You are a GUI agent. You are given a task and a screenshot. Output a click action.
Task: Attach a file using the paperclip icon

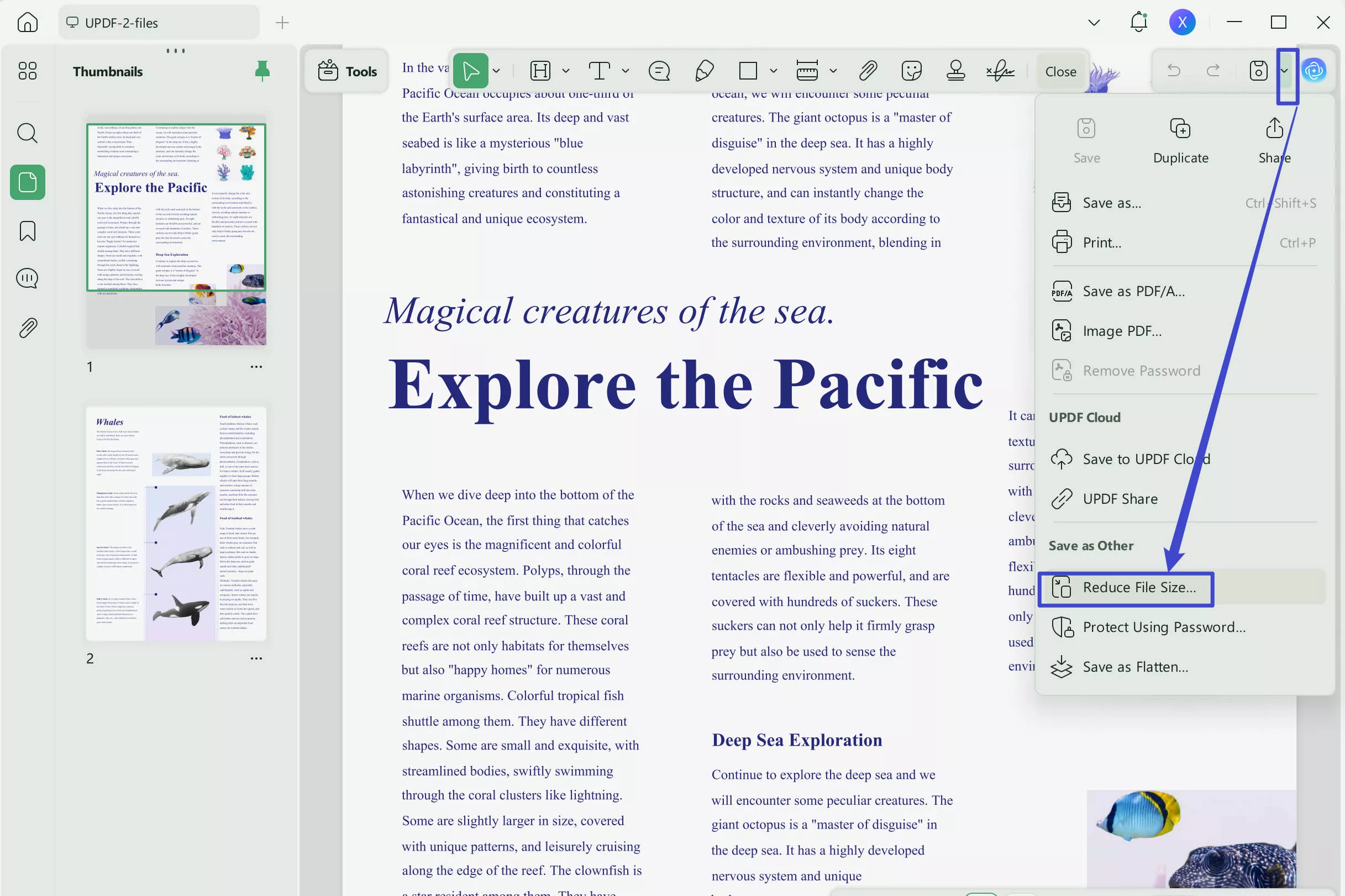[x=866, y=70]
